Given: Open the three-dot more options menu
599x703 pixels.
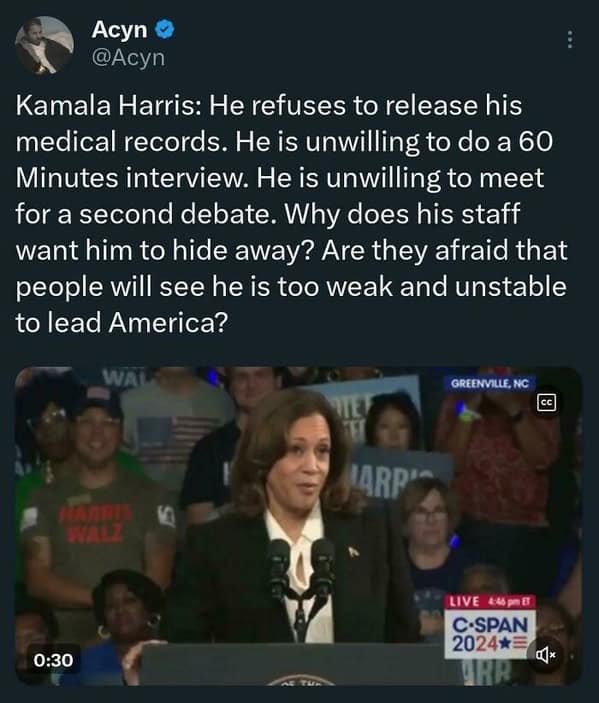Looking at the screenshot, I should point(569,39).
